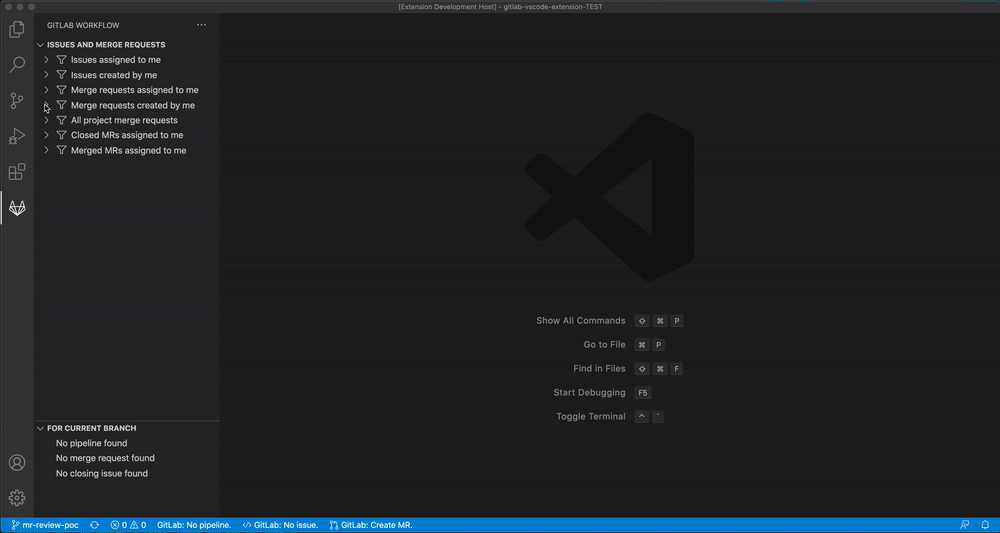Image resolution: width=1000 pixels, height=533 pixels.
Task: Open errors and warnings count in status bar
Action: pos(128,525)
